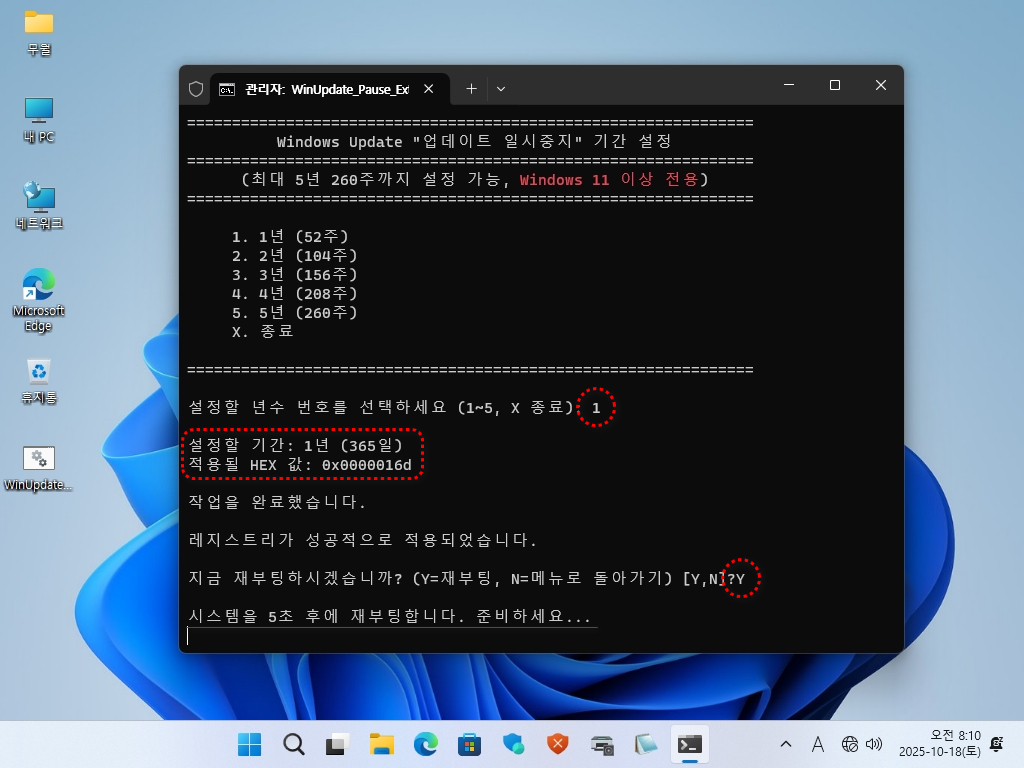Close the terminal window

pyautogui.click(x=880, y=86)
